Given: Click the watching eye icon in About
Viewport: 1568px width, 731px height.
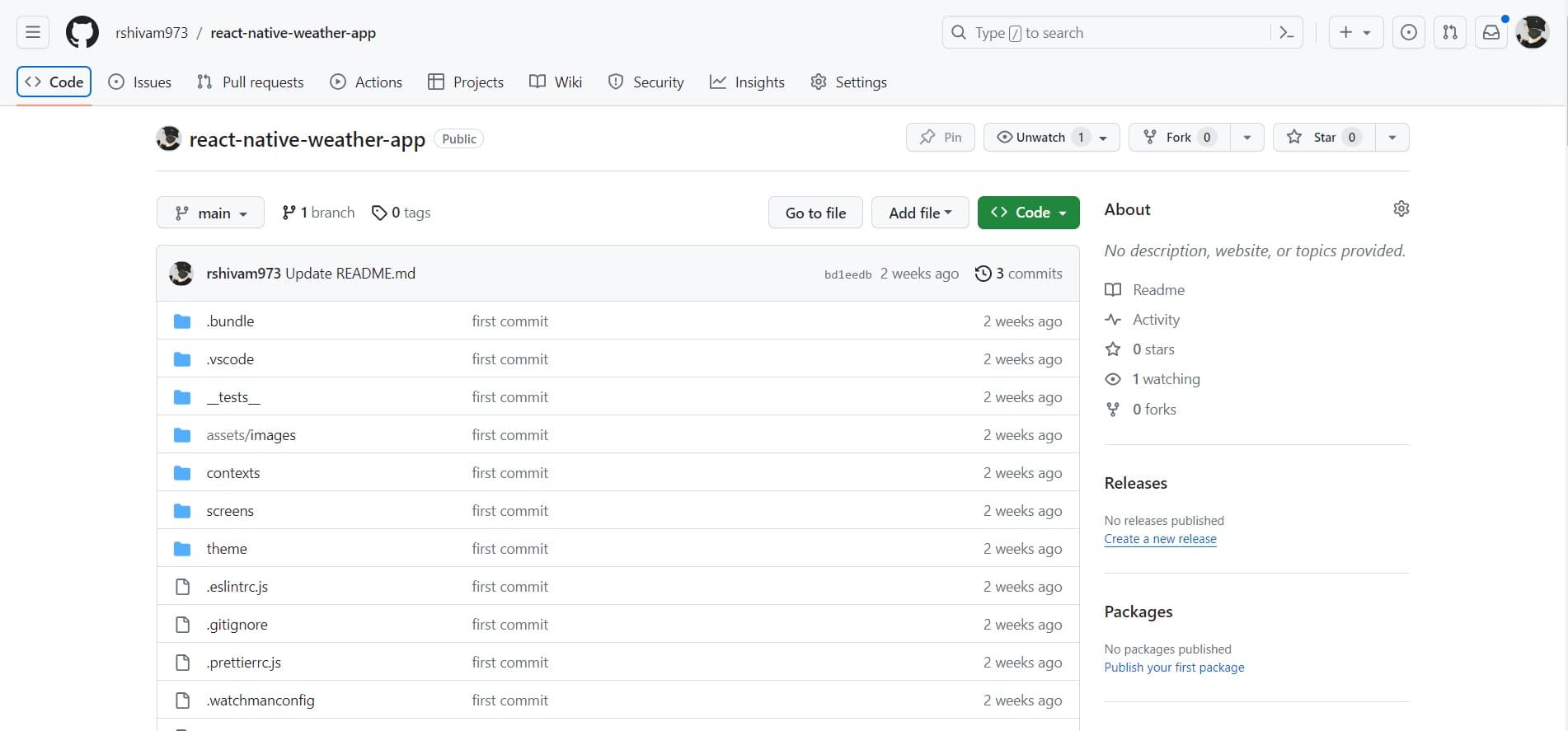Looking at the screenshot, I should click(1113, 379).
